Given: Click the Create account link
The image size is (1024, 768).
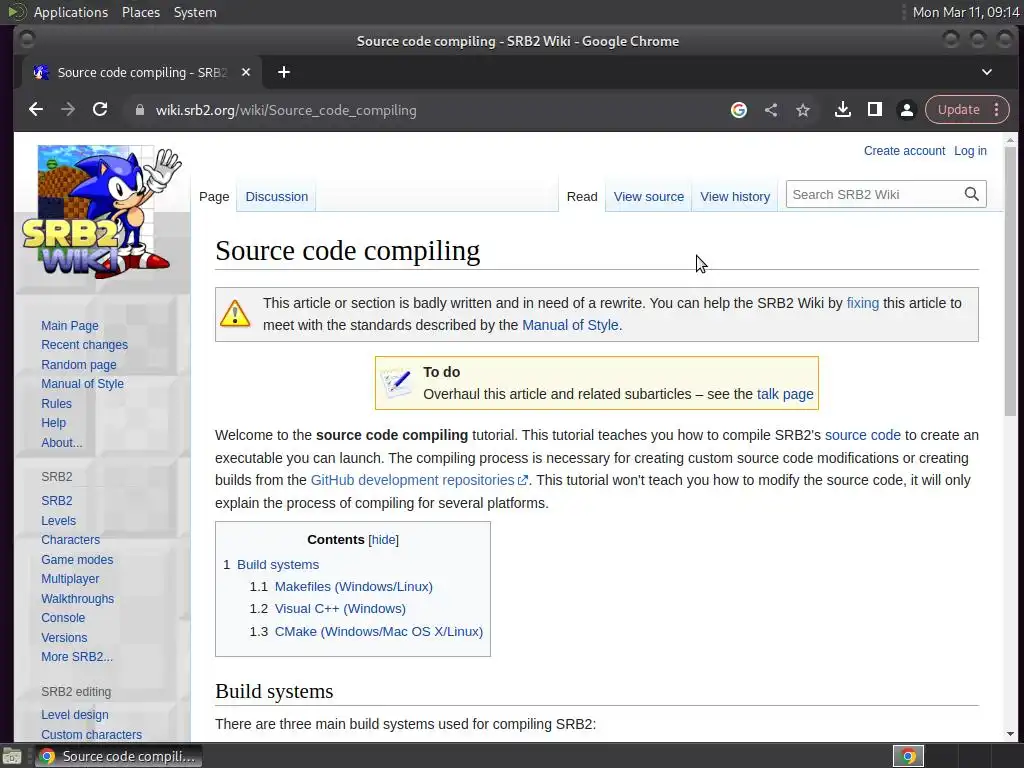Looking at the screenshot, I should coord(904,151).
